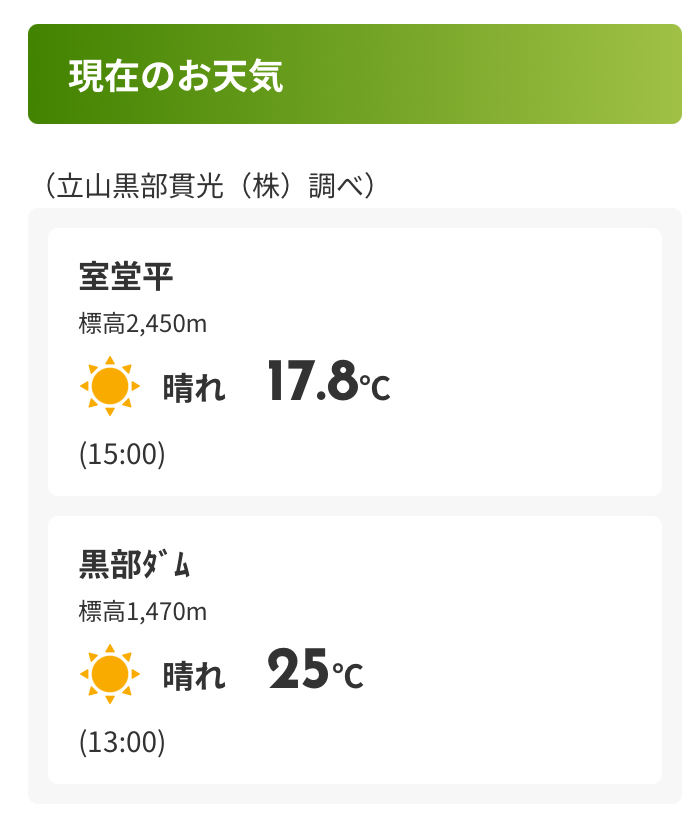
Task: Click the (15:00) observation time
Action: point(122,454)
